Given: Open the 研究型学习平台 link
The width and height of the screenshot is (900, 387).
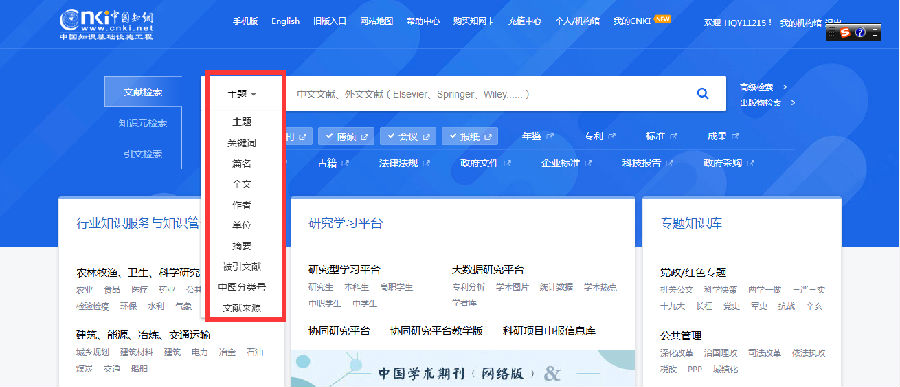Looking at the screenshot, I should [344, 269].
